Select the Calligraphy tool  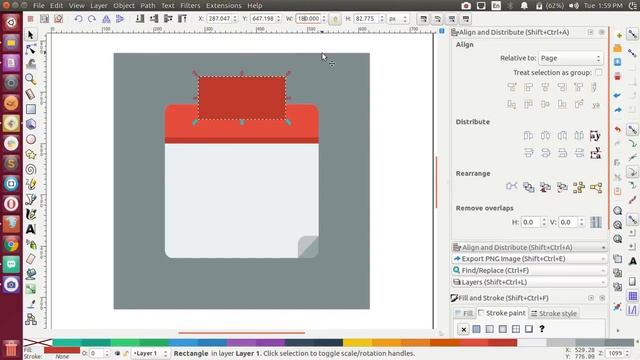click(x=31, y=214)
